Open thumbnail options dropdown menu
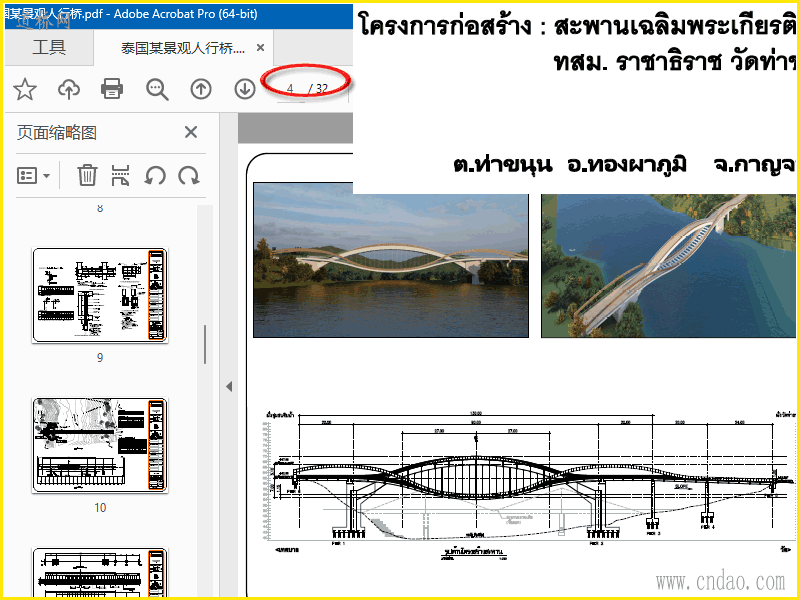The height and width of the screenshot is (600, 800). 34,176
